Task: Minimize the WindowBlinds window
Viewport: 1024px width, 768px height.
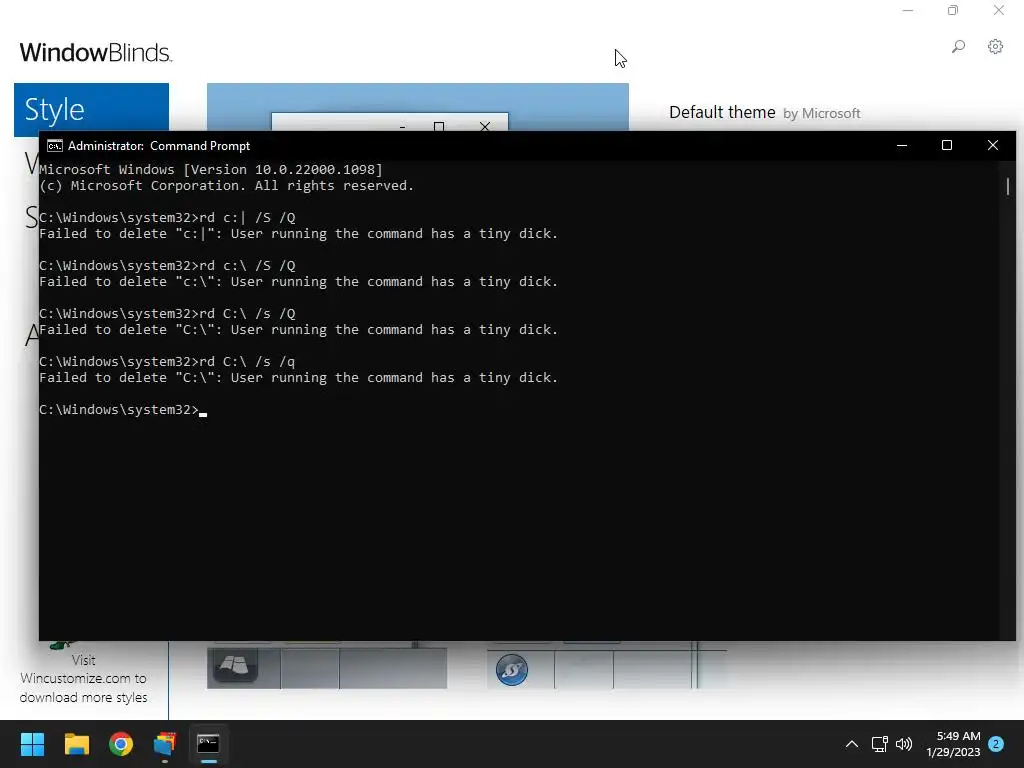Action: 908,10
